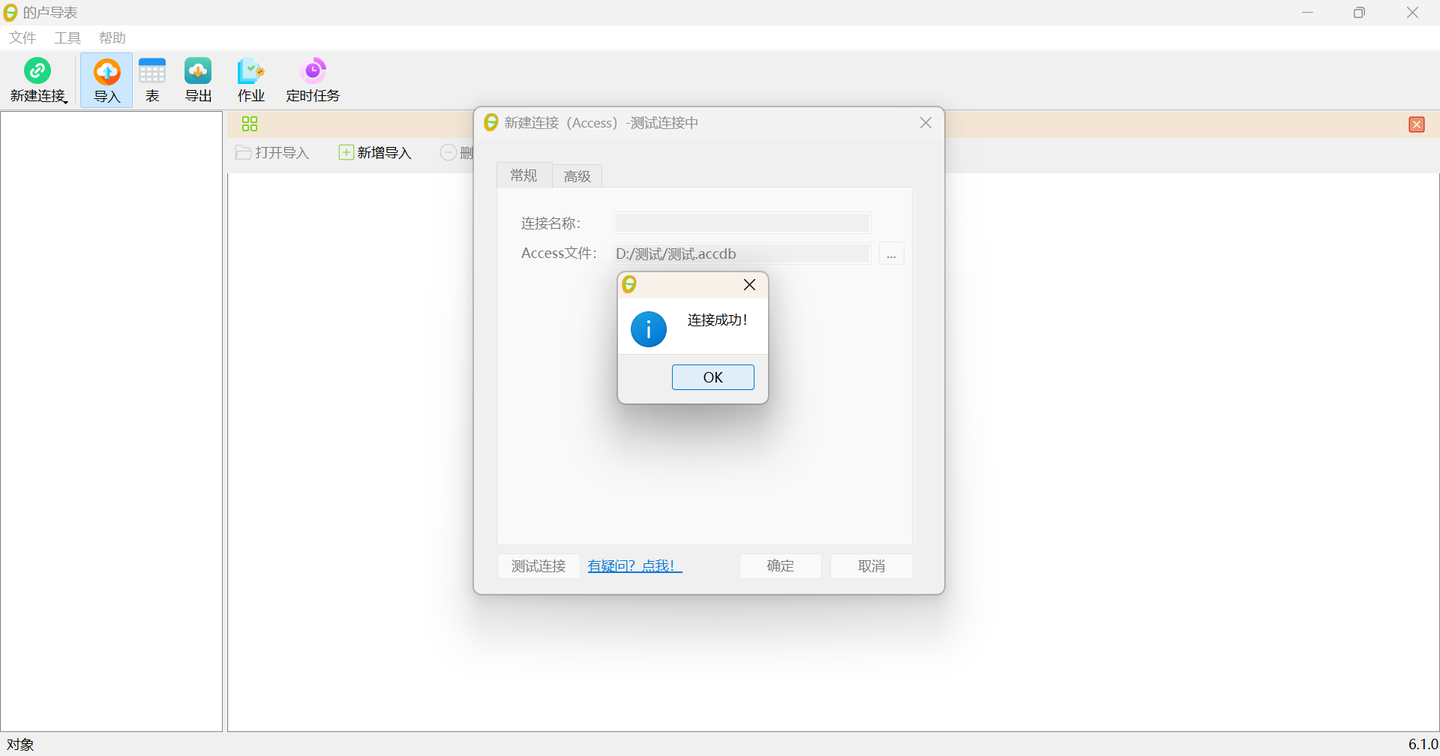Image resolution: width=1440 pixels, height=756 pixels.
Task: Click the 的卢导表 app logo in the title bar
Action: click(11, 12)
